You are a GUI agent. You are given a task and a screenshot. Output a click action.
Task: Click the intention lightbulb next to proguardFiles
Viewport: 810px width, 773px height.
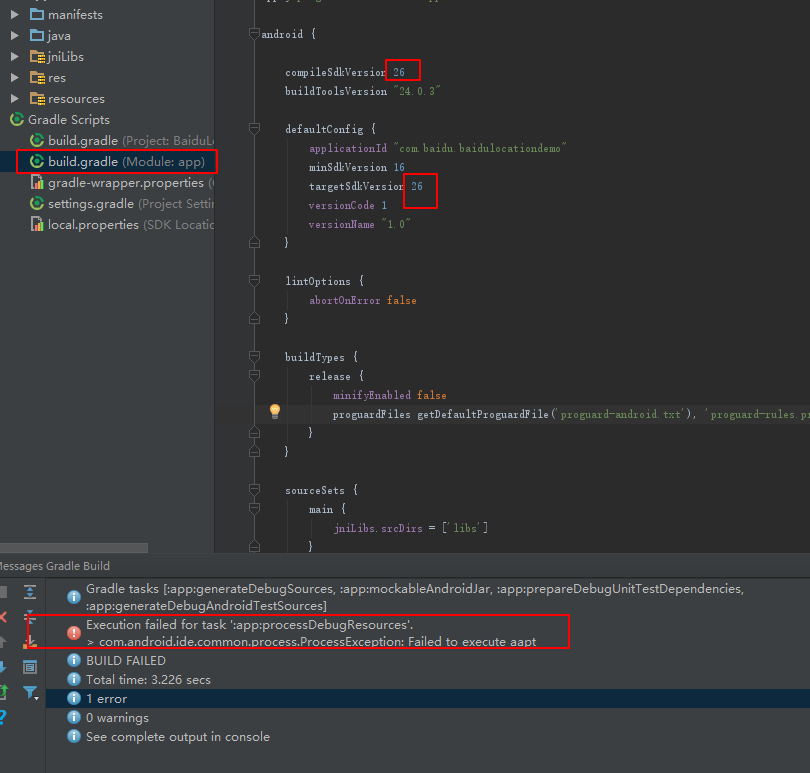[x=275, y=410]
